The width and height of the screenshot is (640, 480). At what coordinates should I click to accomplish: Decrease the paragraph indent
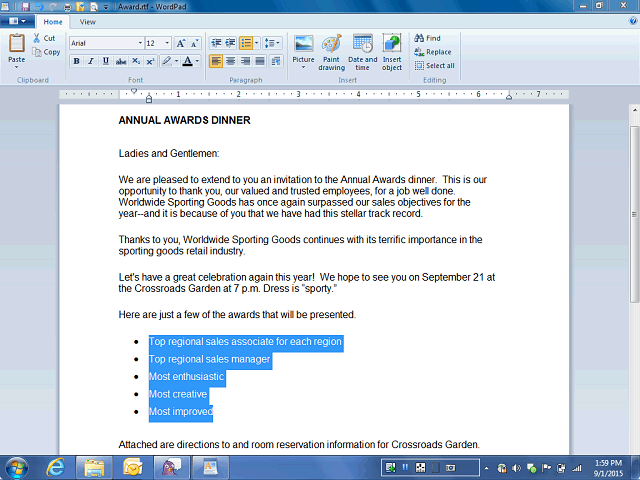click(216, 43)
